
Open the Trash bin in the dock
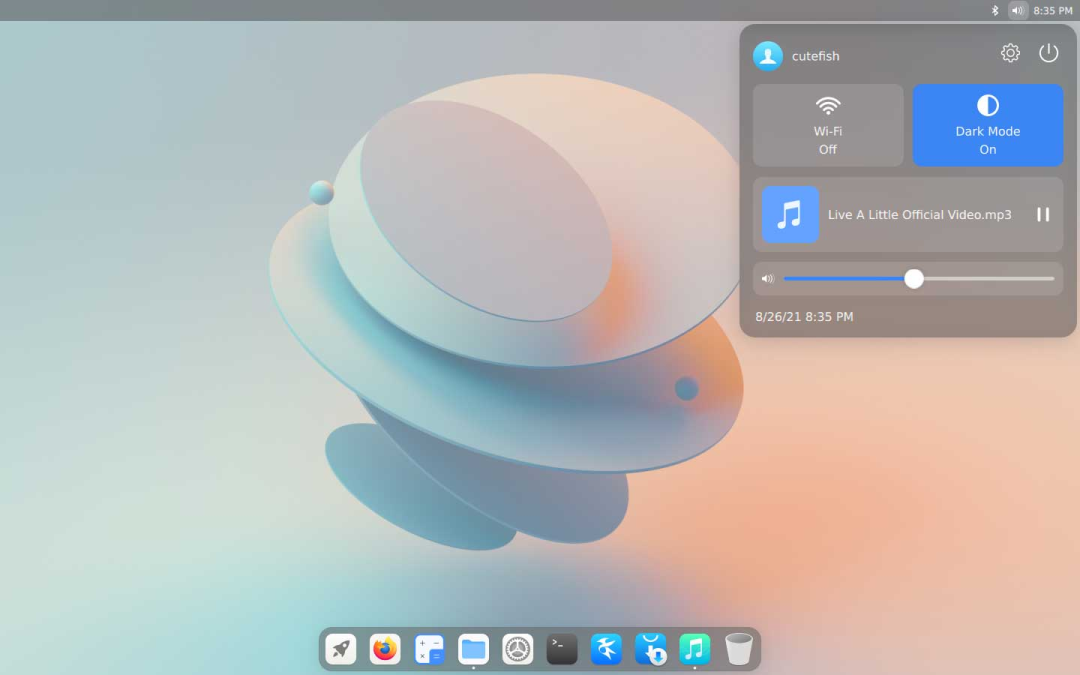[739, 649]
